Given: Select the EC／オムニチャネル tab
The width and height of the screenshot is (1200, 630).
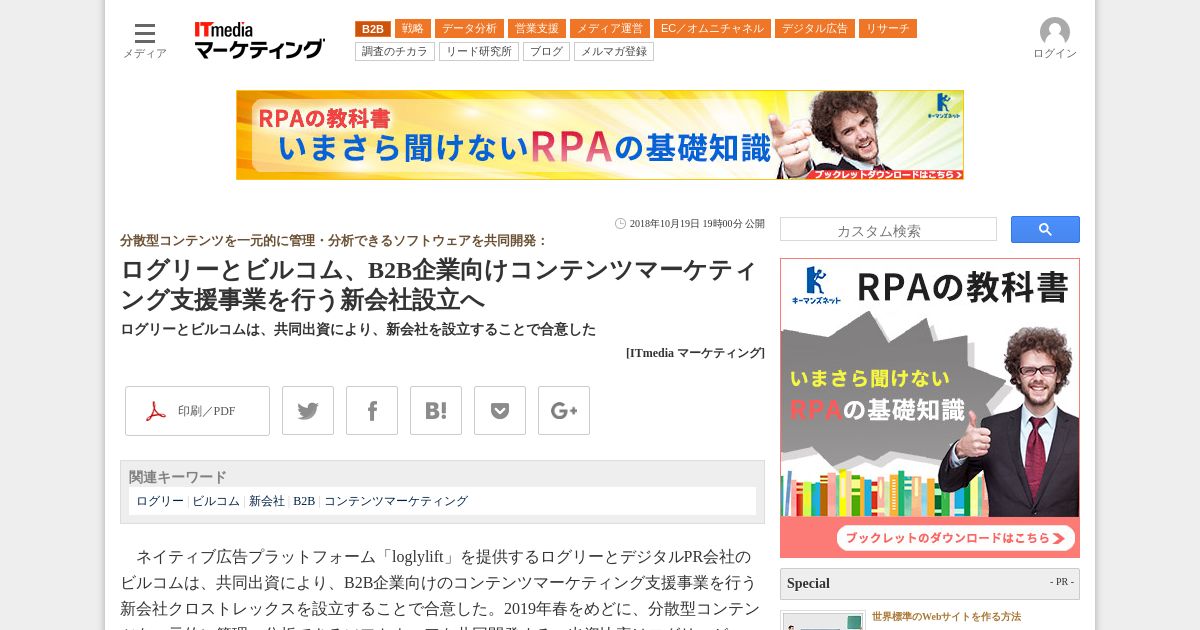Looking at the screenshot, I should point(712,29).
